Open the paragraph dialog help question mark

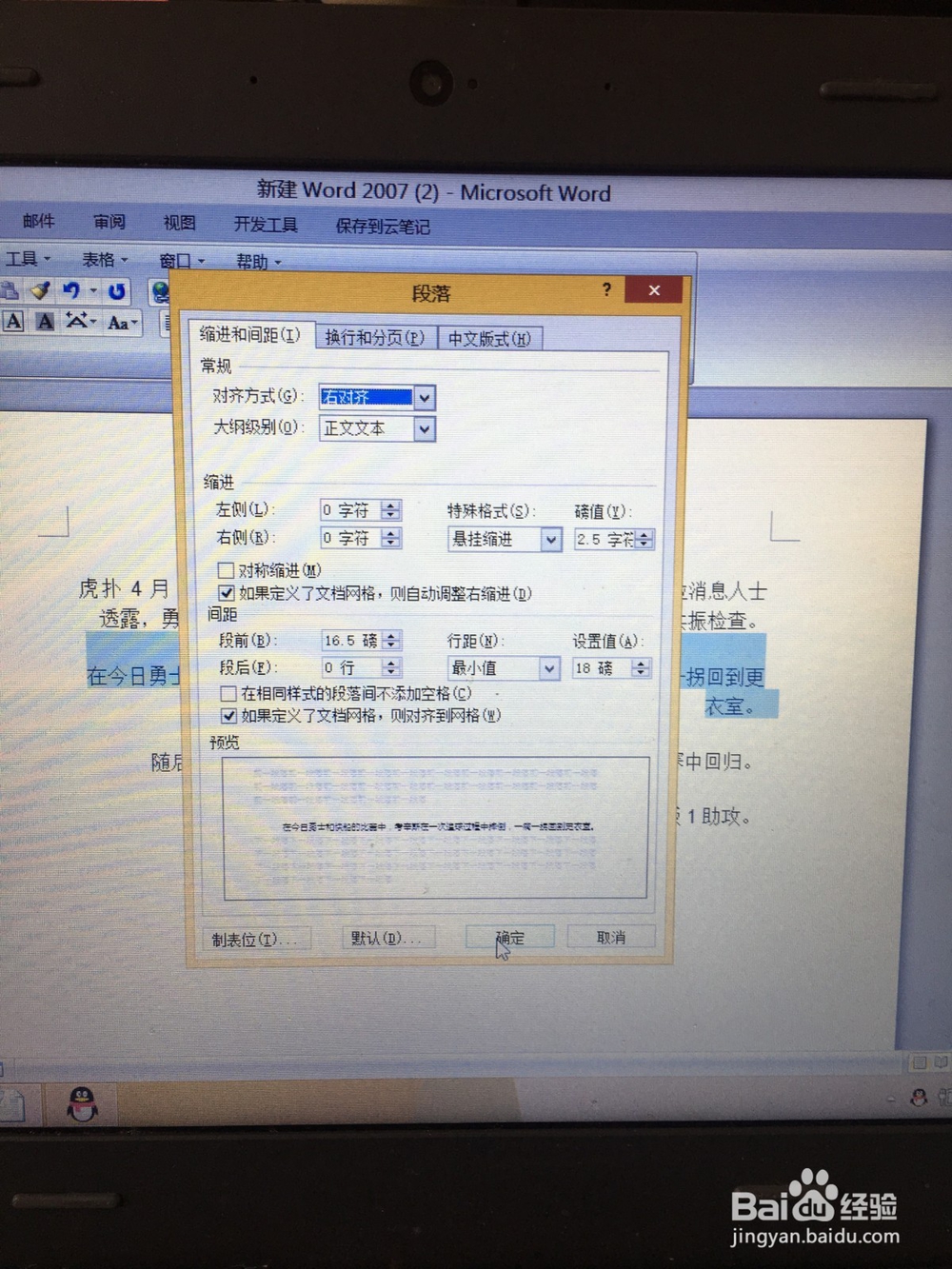[606, 290]
